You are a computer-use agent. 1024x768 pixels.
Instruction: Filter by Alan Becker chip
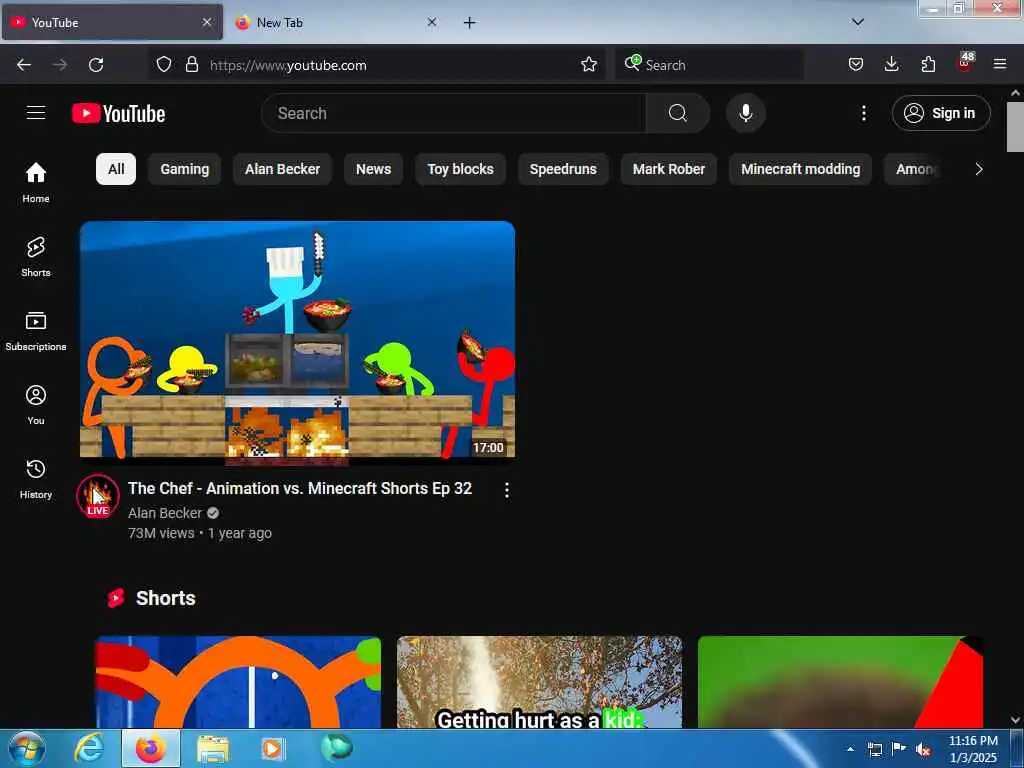point(282,169)
